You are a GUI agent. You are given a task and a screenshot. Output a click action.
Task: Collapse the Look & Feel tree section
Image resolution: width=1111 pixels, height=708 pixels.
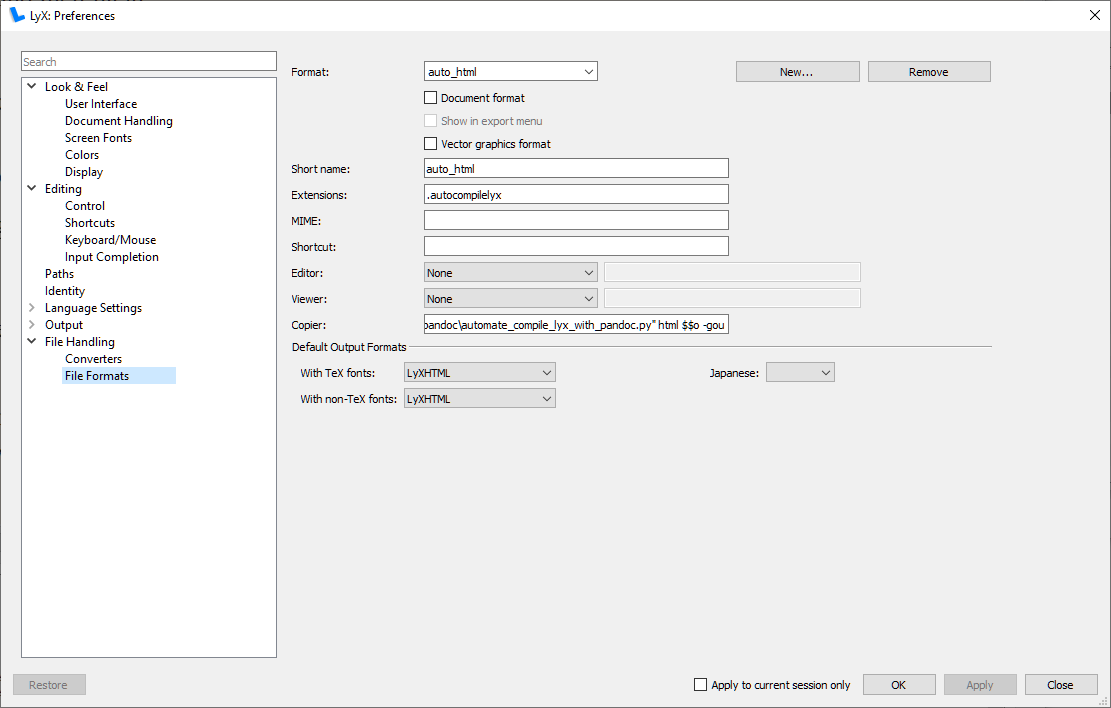coord(32,86)
